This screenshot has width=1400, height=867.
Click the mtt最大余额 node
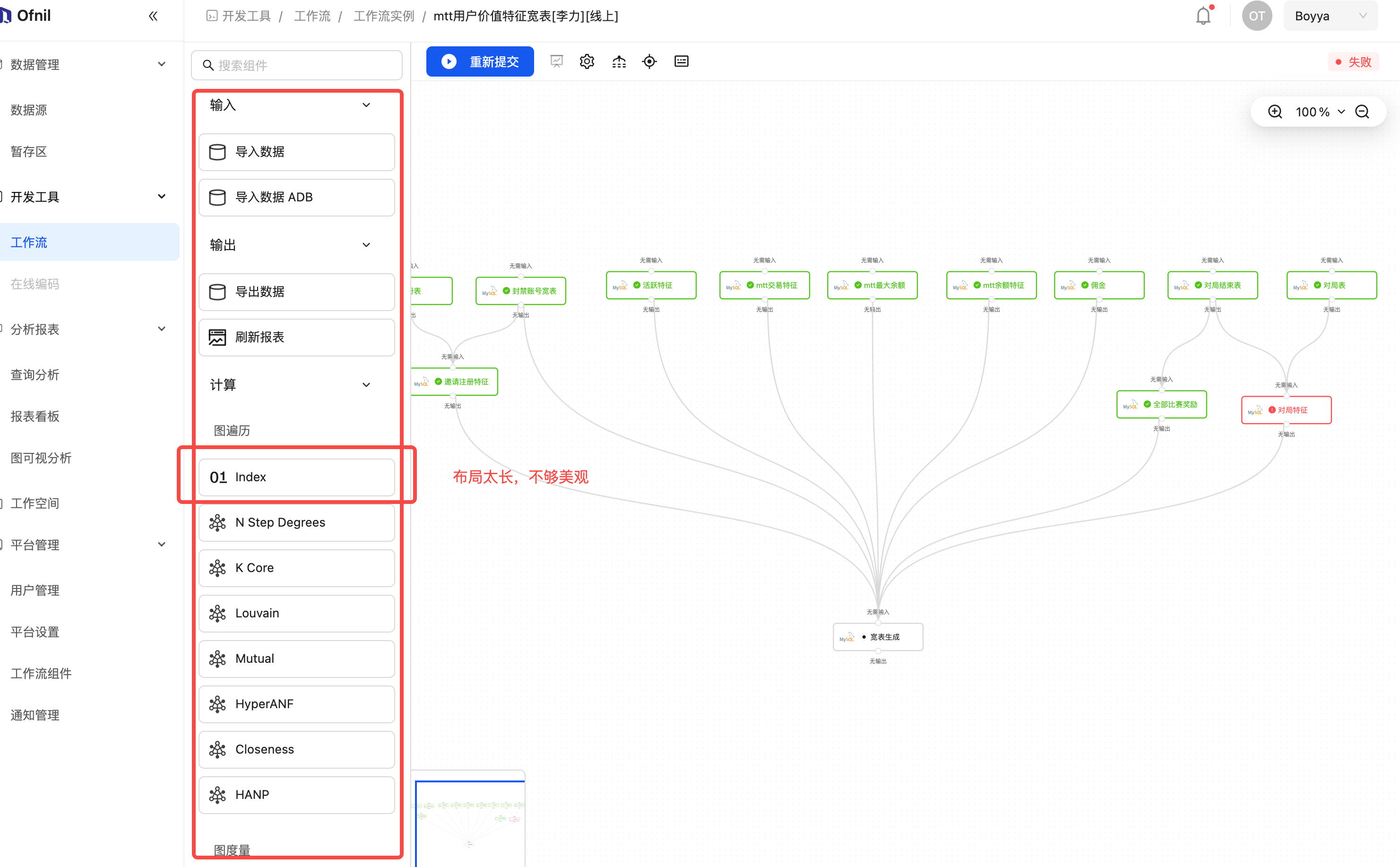click(872, 285)
